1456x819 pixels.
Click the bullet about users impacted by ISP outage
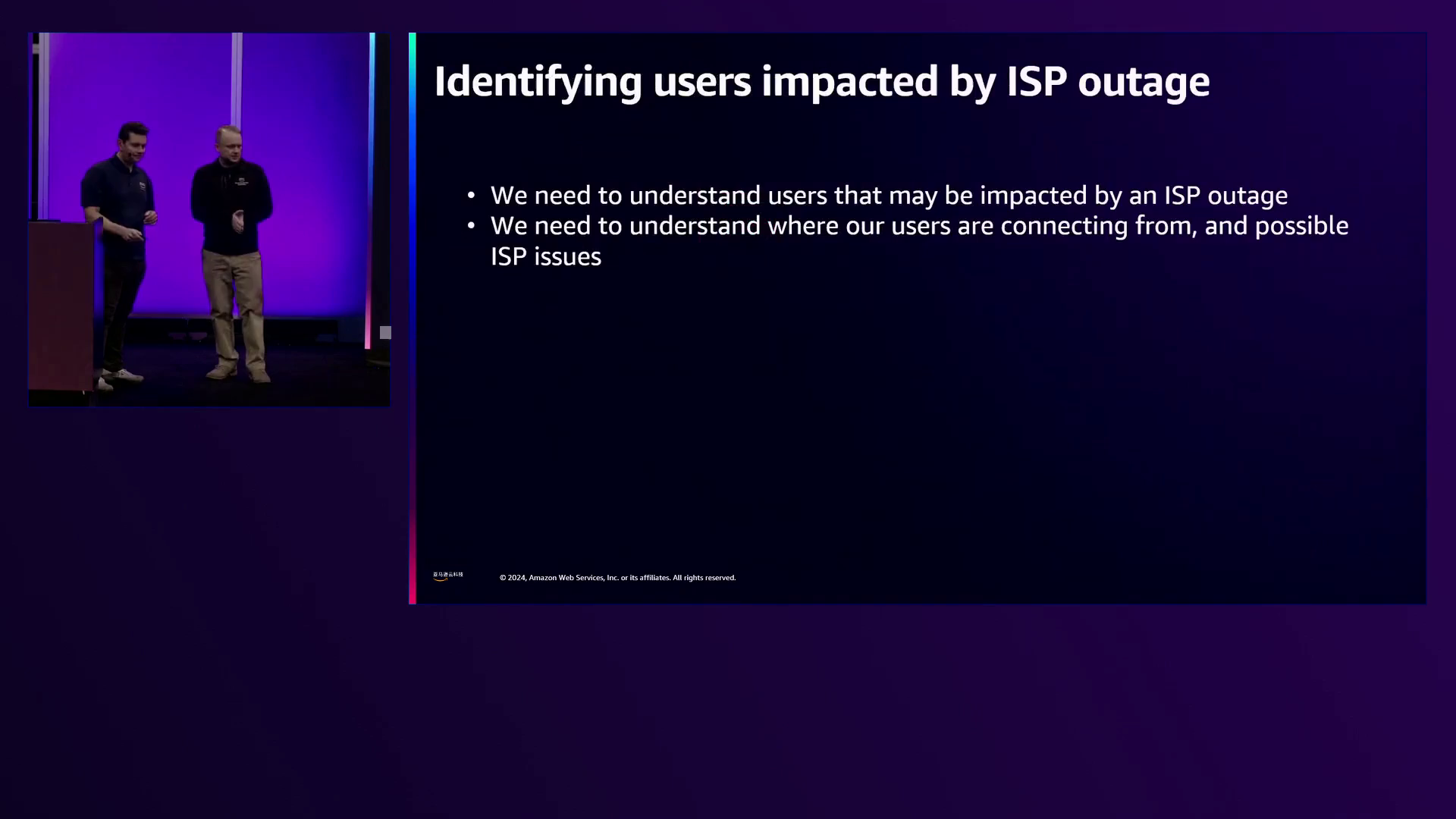(x=888, y=196)
